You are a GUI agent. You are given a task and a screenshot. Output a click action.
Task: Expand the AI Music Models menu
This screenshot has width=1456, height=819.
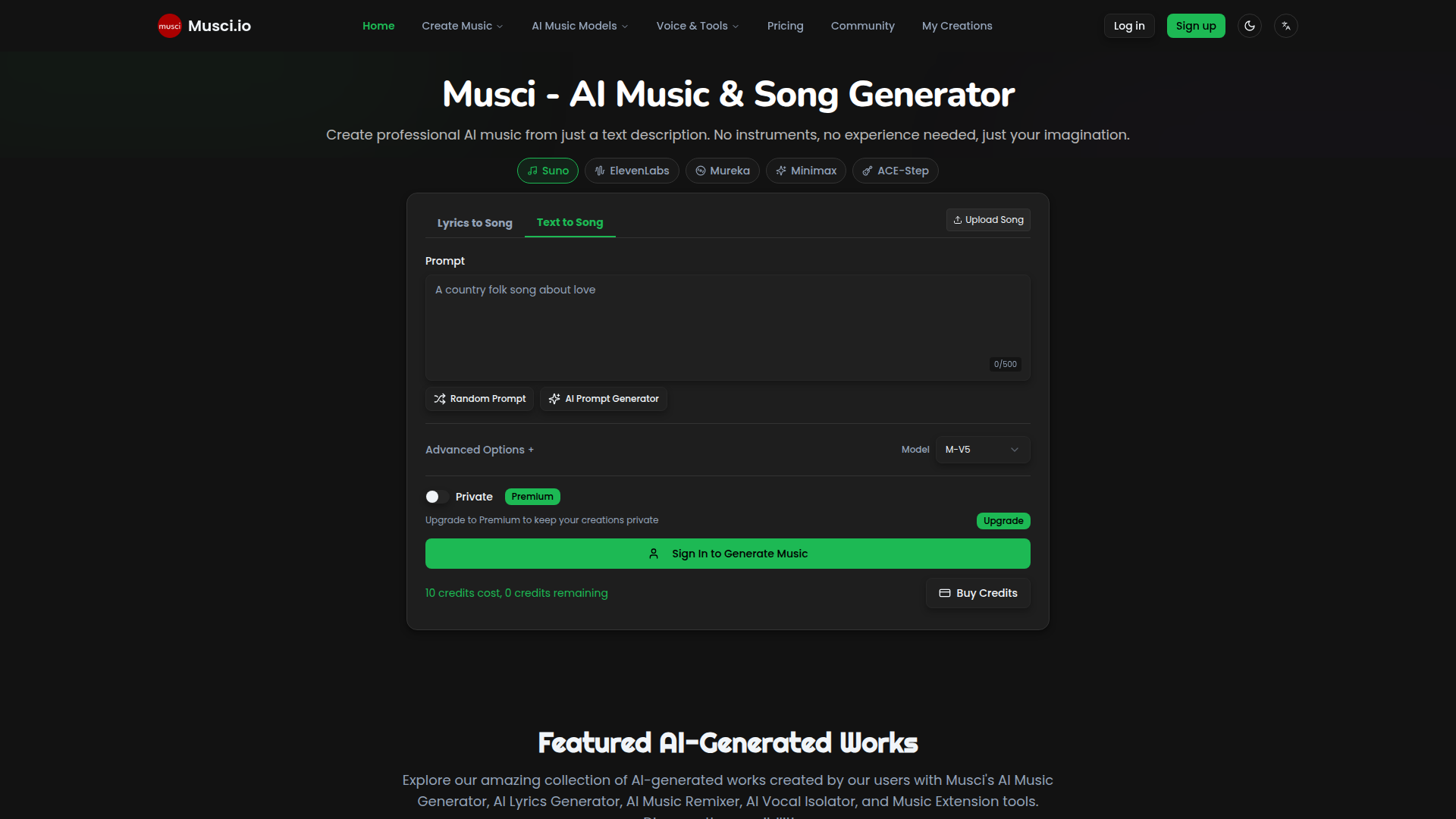pos(579,26)
